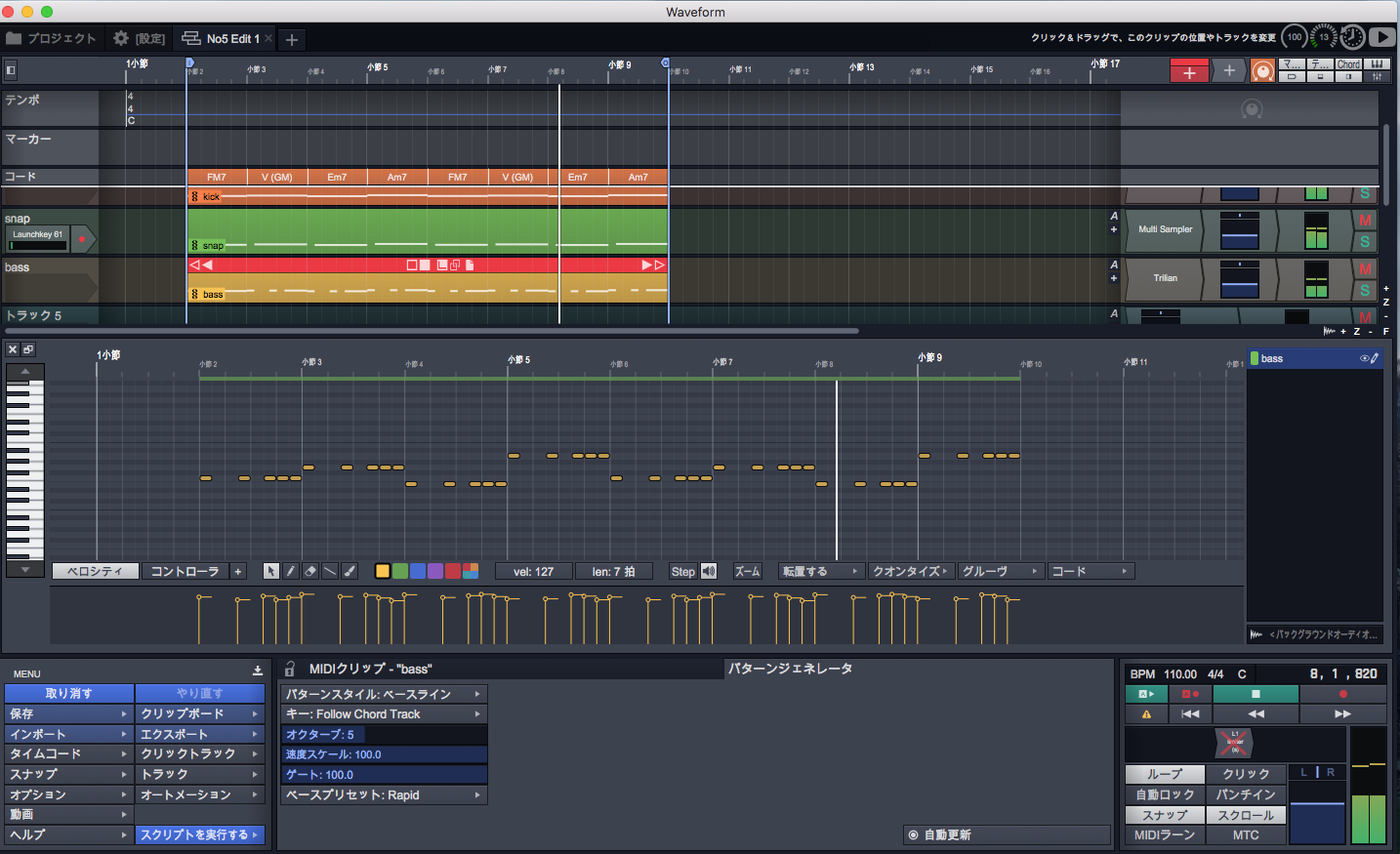Open the クリックトラック menu item
Viewport: 1400px width, 854px height.
coord(199,753)
